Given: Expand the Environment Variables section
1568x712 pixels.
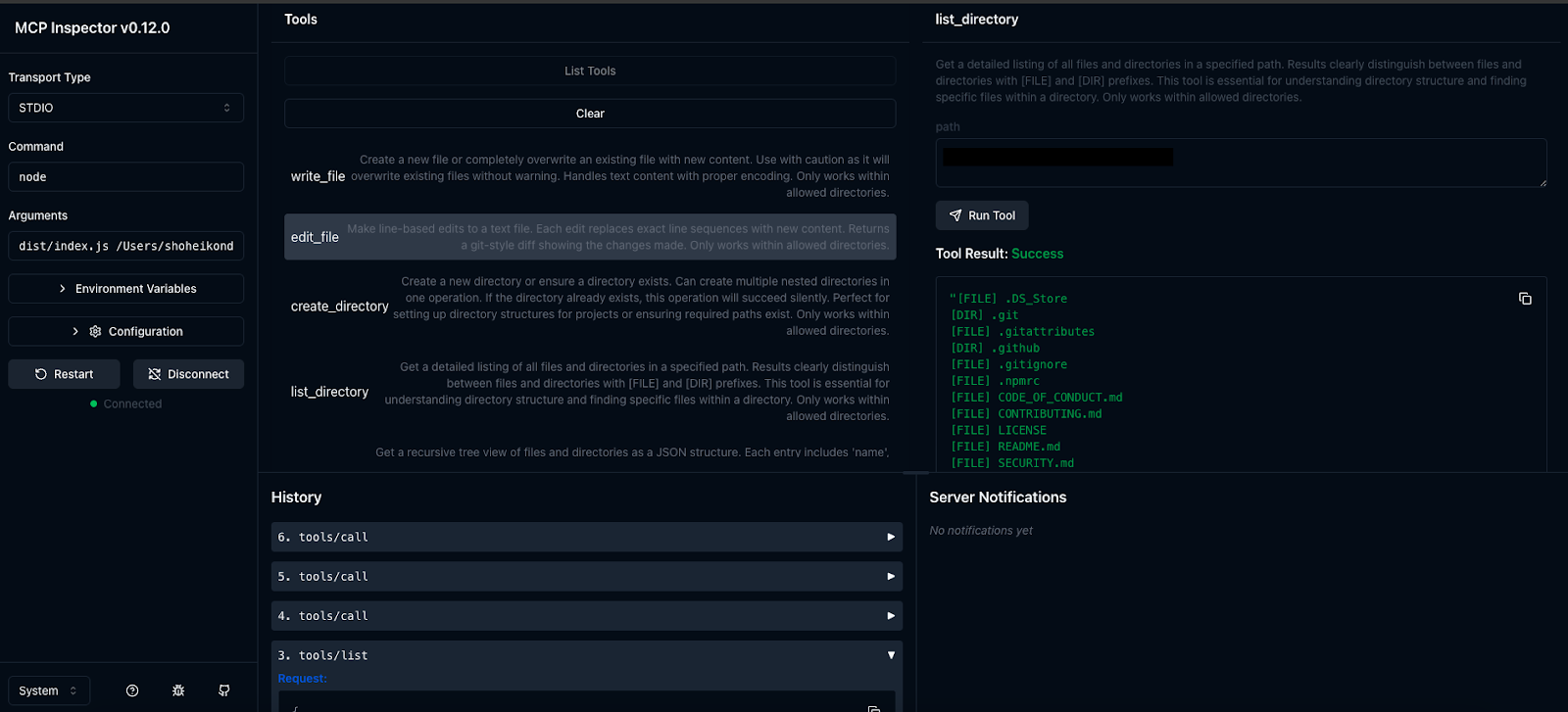Looking at the screenshot, I should 125,289.
